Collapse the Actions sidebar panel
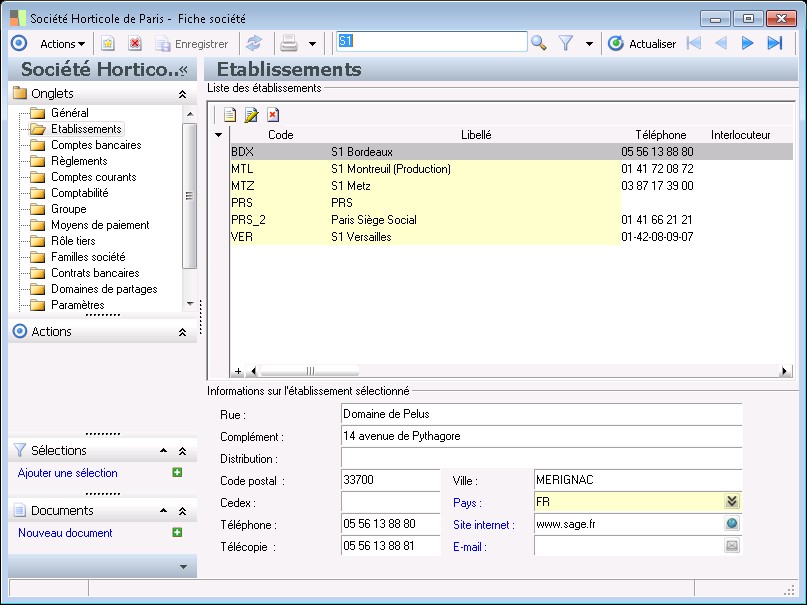This screenshot has height=605, width=807. [x=182, y=332]
